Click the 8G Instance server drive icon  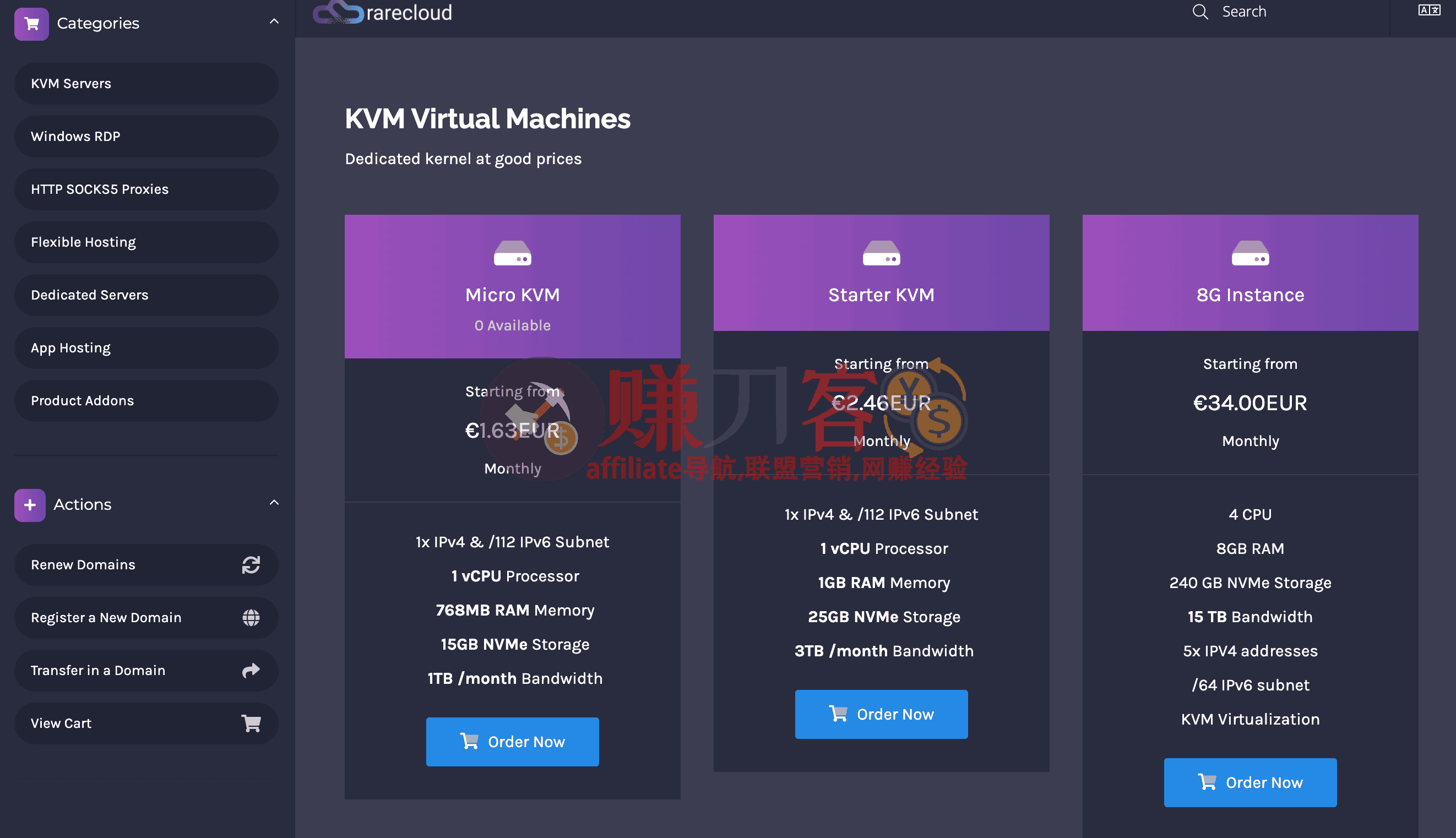pyautogui.click(x=1250, y=253)
